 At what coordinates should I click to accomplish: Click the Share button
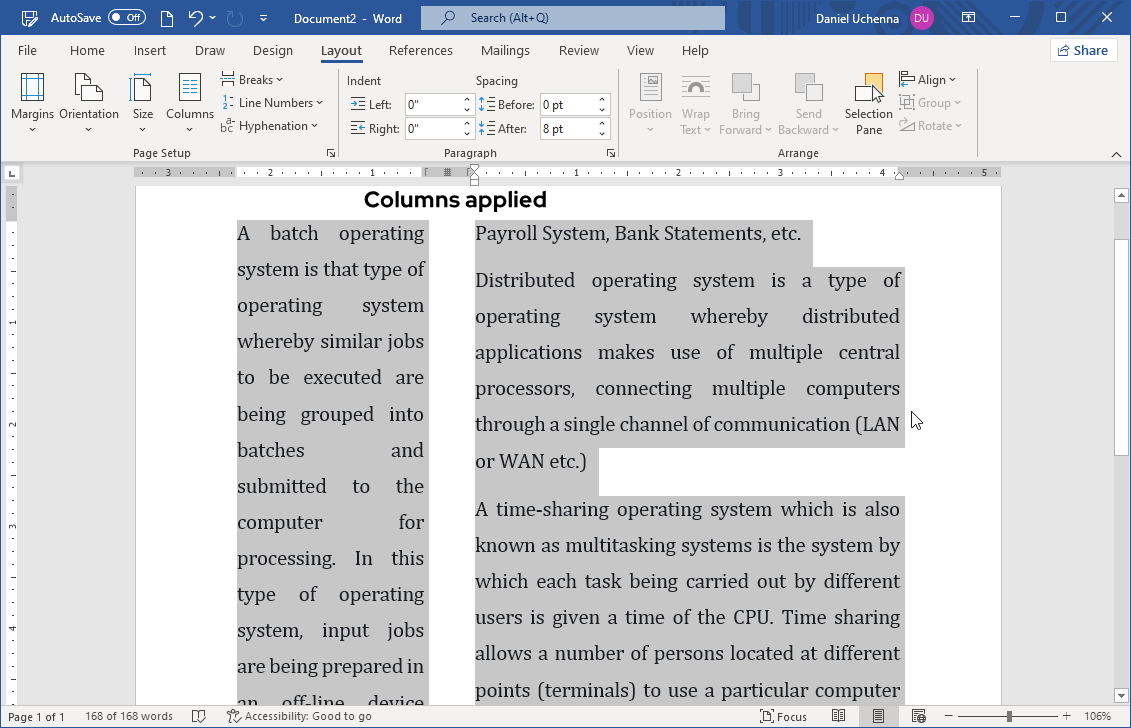(1083, 50)
